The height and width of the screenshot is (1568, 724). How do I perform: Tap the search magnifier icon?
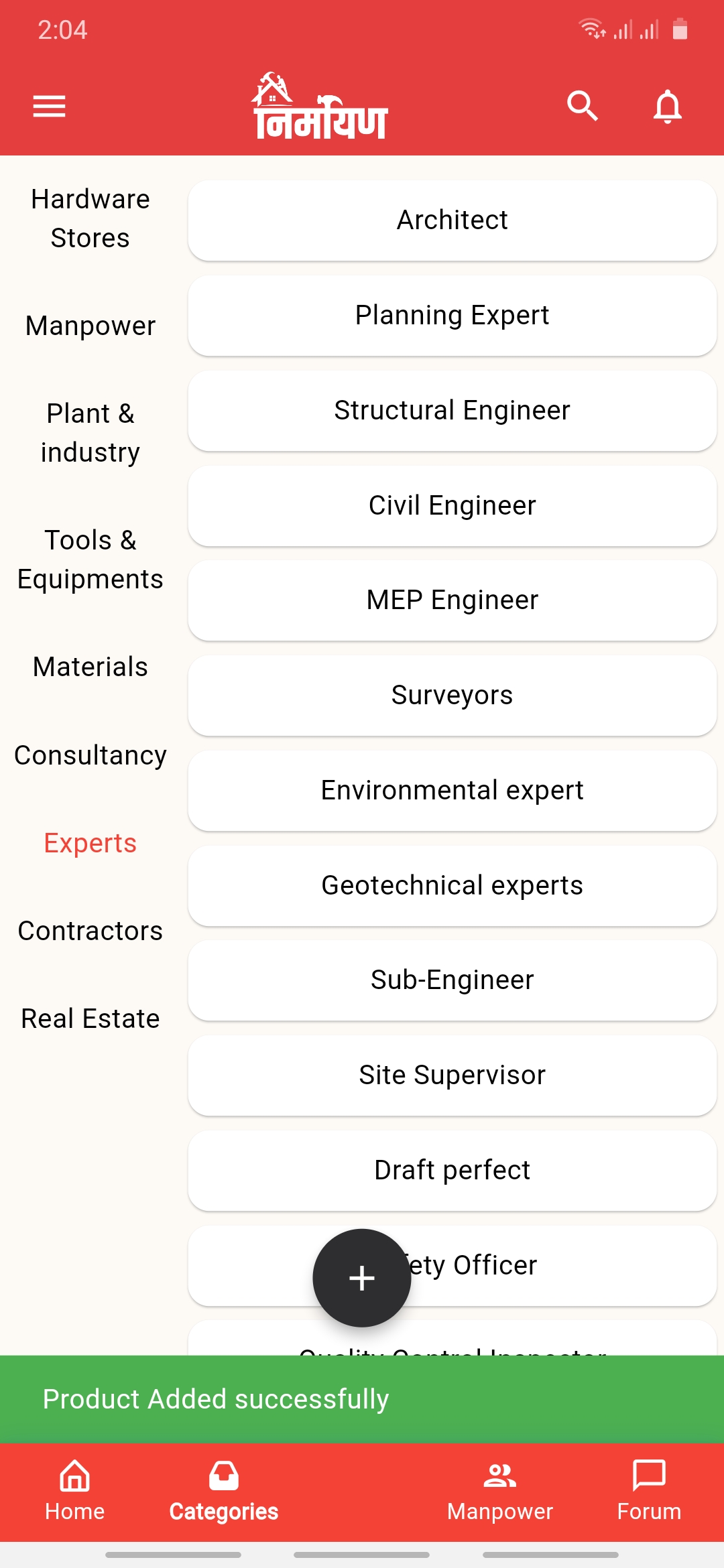[x=582, y=106]
